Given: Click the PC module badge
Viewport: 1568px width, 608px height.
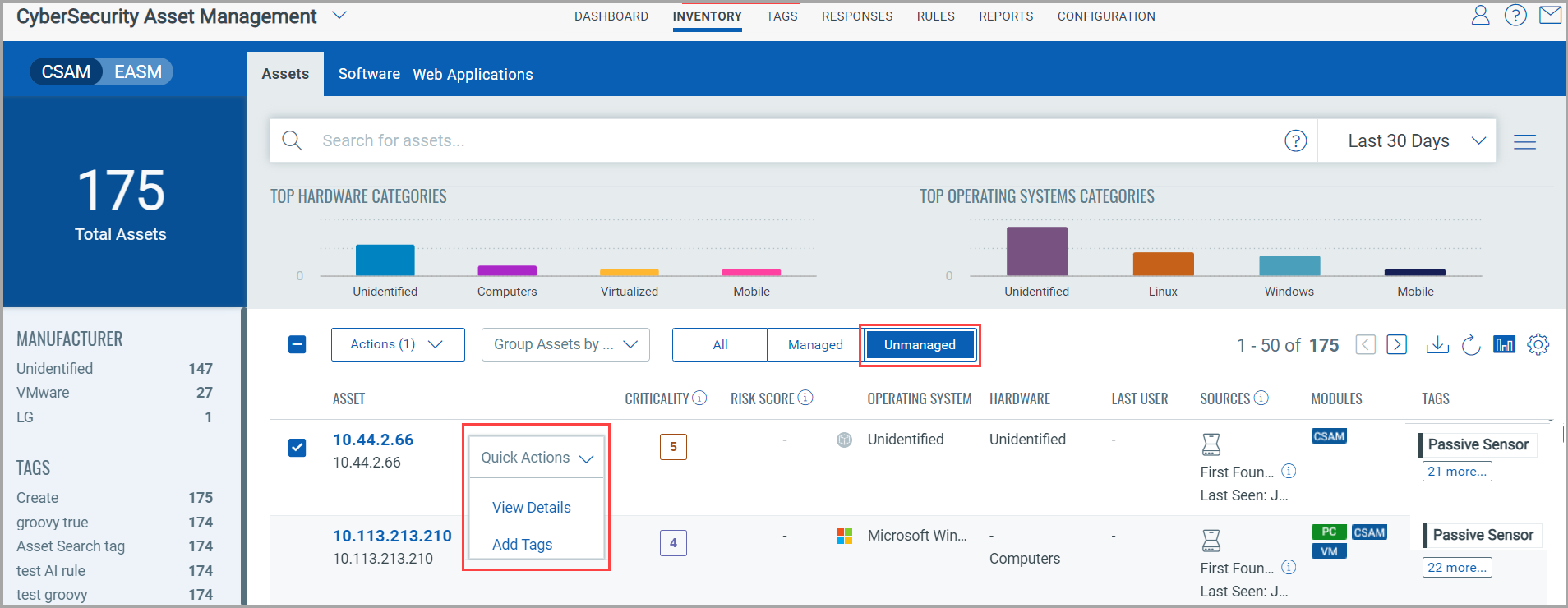Looking at the screenshot, I should point(1329,532).
